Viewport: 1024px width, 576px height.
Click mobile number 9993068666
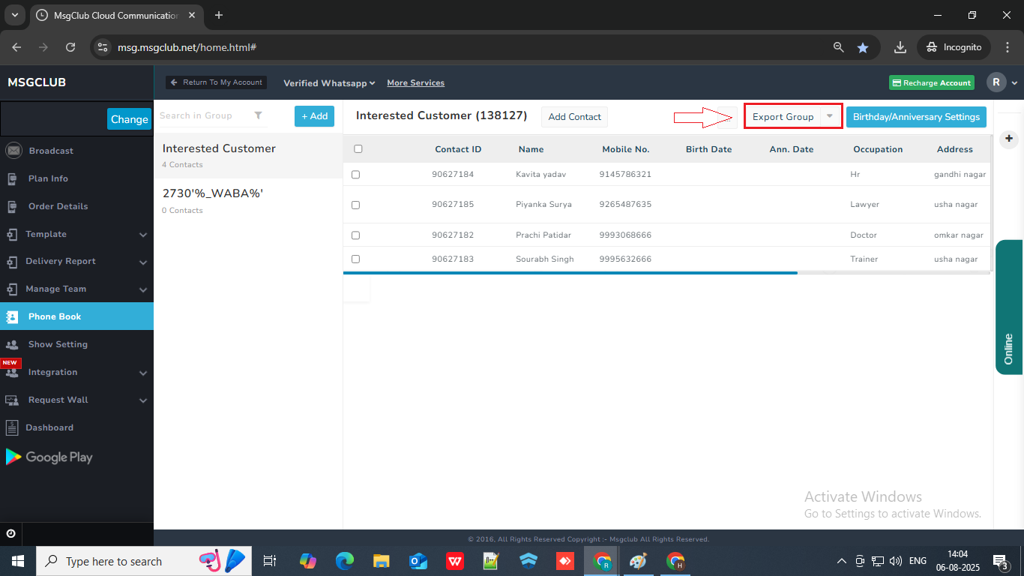625,235
